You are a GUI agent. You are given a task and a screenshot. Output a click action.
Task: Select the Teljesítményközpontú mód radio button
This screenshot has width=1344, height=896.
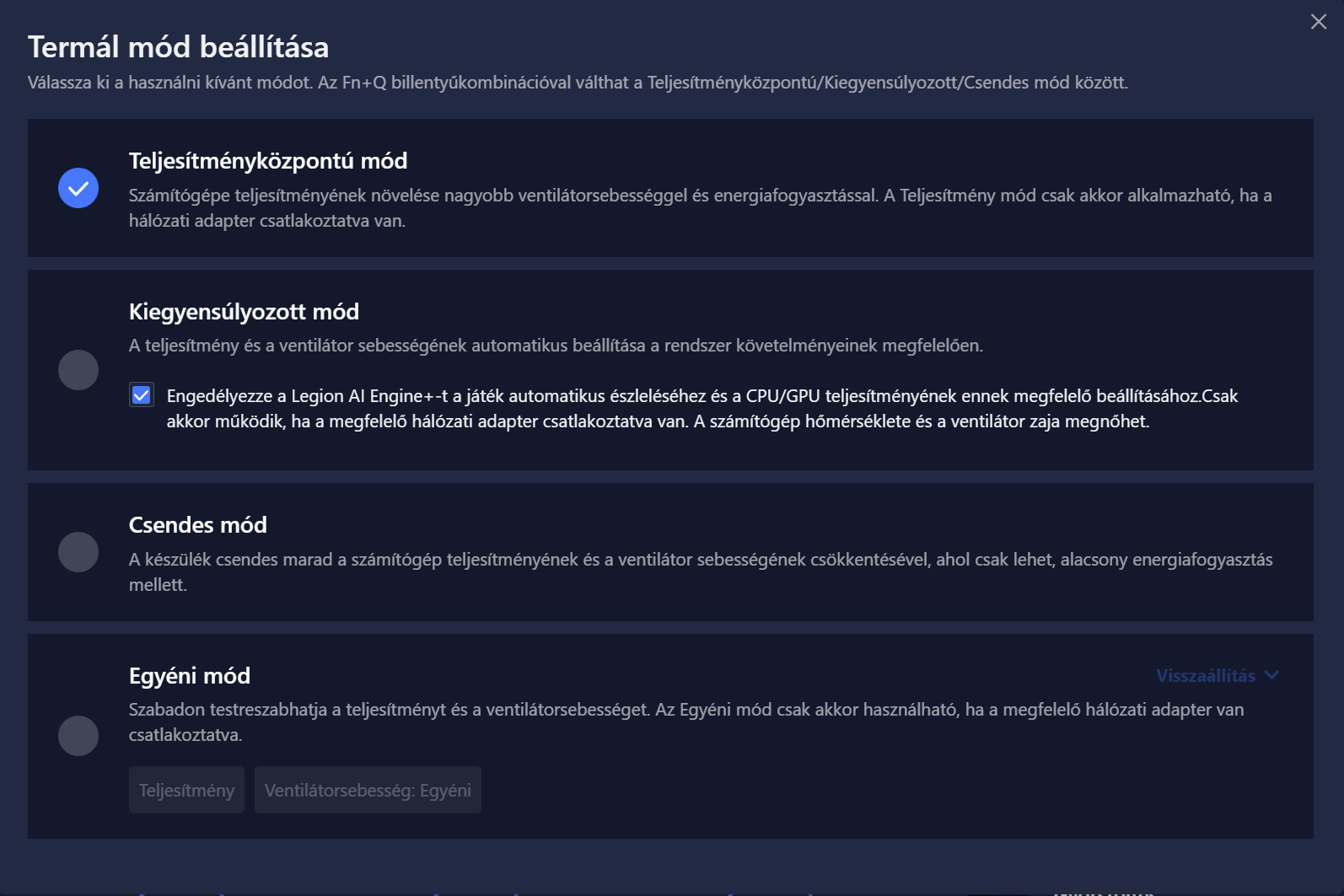click(78, 188)
